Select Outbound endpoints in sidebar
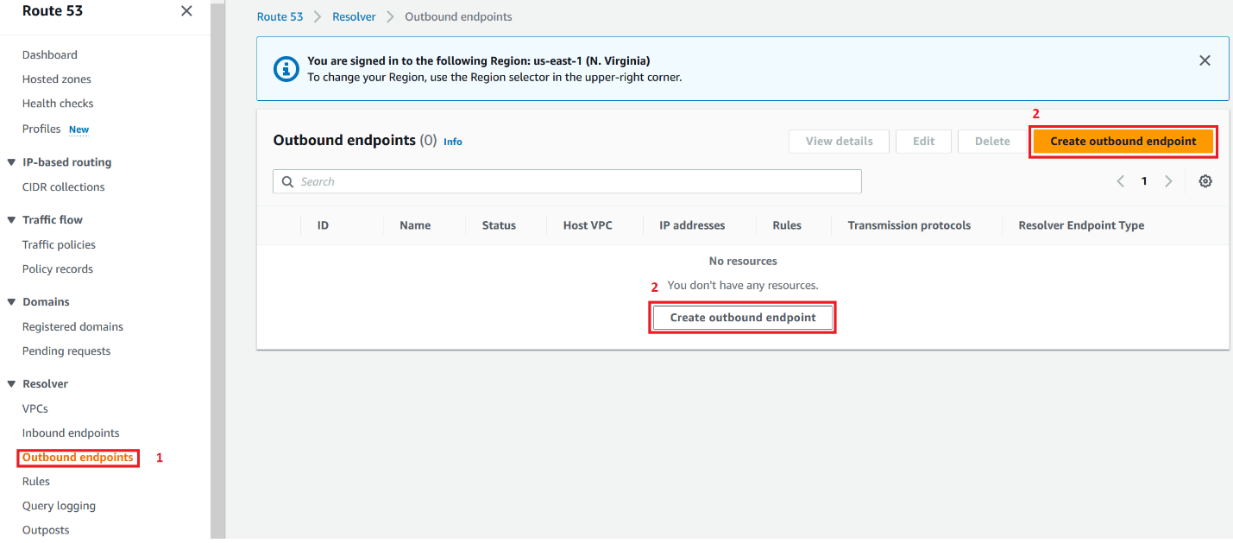The height and width of the screenshot is (543, 1233). [x=77, y=457]
